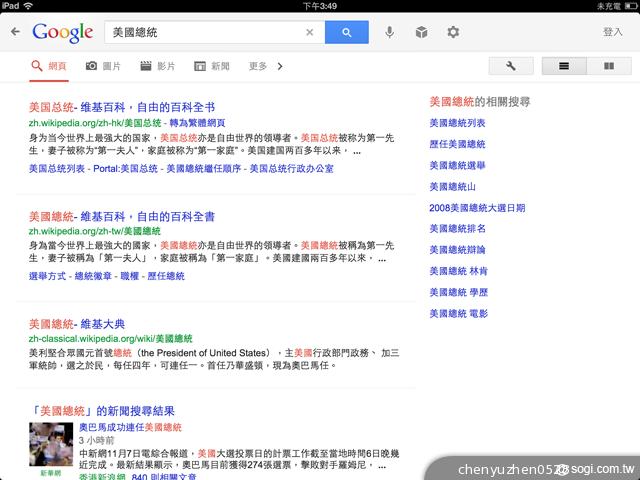Open sitelink Portal:美国总统
This screenshot has height=480, width=640.
pyautogui.click(x=125, y=169)
